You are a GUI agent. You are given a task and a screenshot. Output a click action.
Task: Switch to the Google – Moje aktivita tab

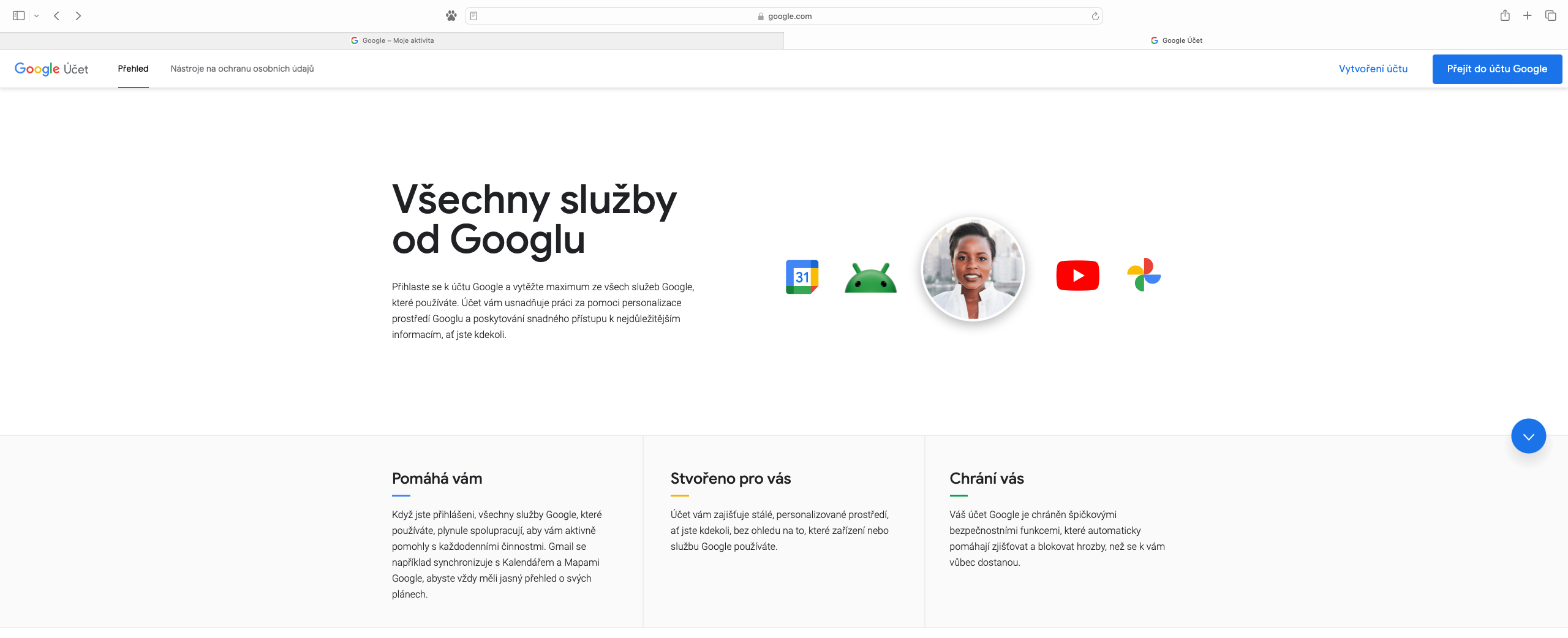pyautogui.click(x=392, y=40)
